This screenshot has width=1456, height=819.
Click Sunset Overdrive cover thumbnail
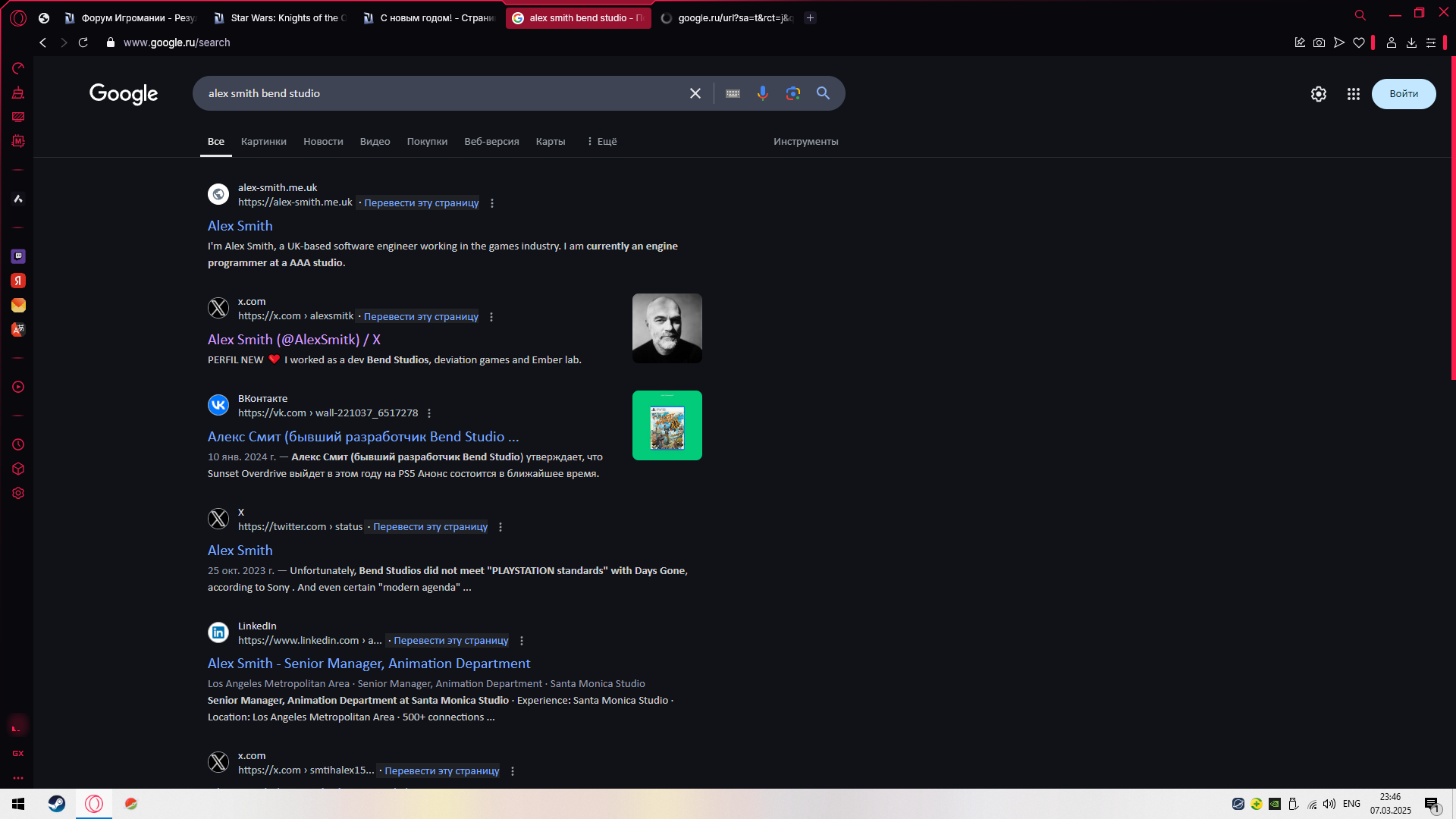[667, 425]
